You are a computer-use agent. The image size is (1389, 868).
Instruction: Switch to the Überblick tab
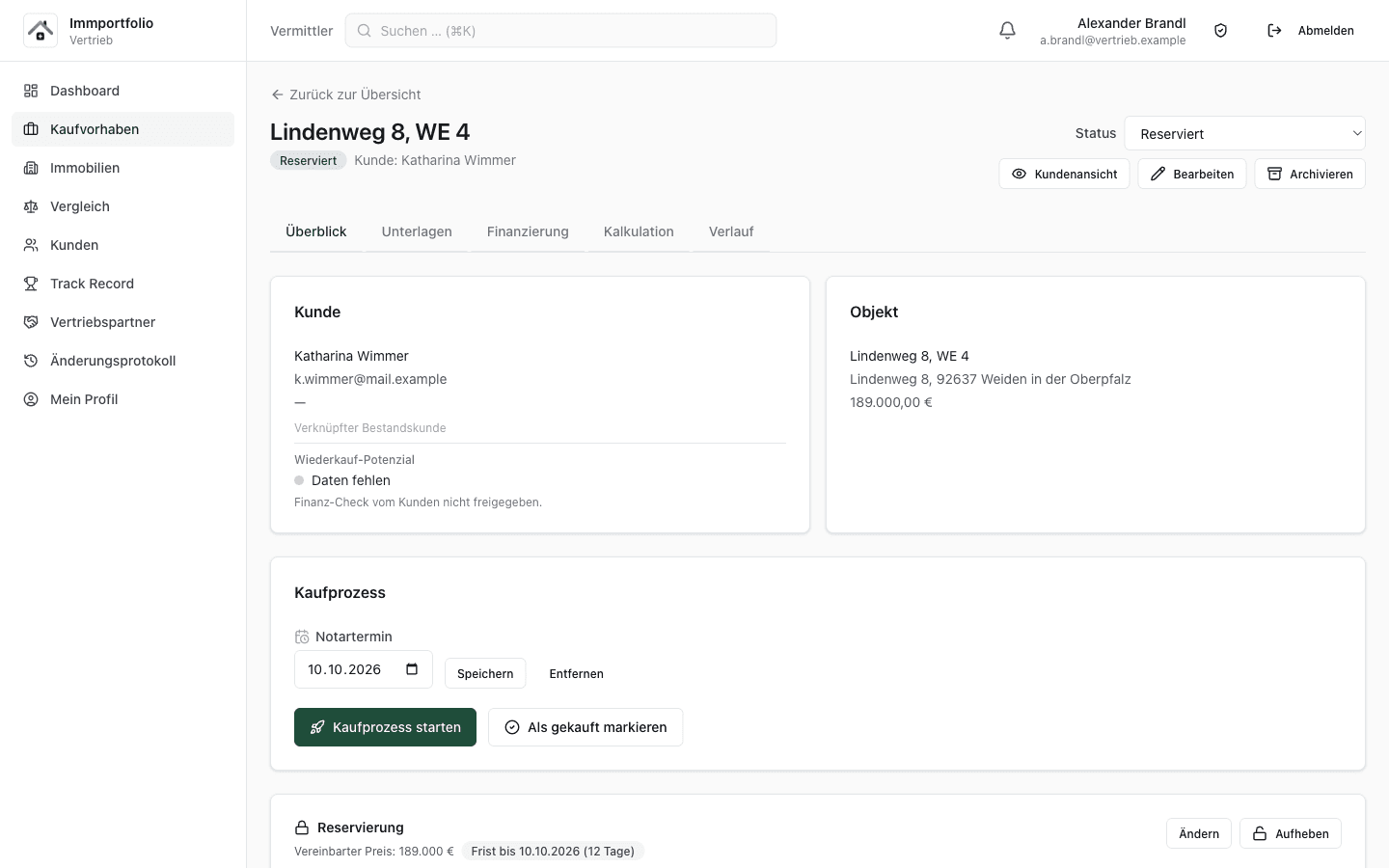point(316,231)
